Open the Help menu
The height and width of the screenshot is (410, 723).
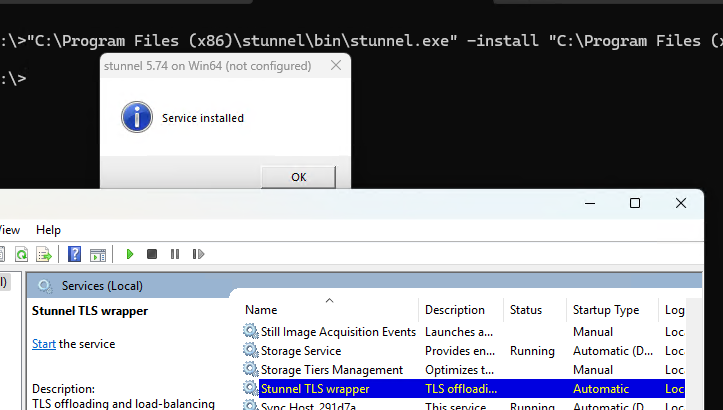48,229
